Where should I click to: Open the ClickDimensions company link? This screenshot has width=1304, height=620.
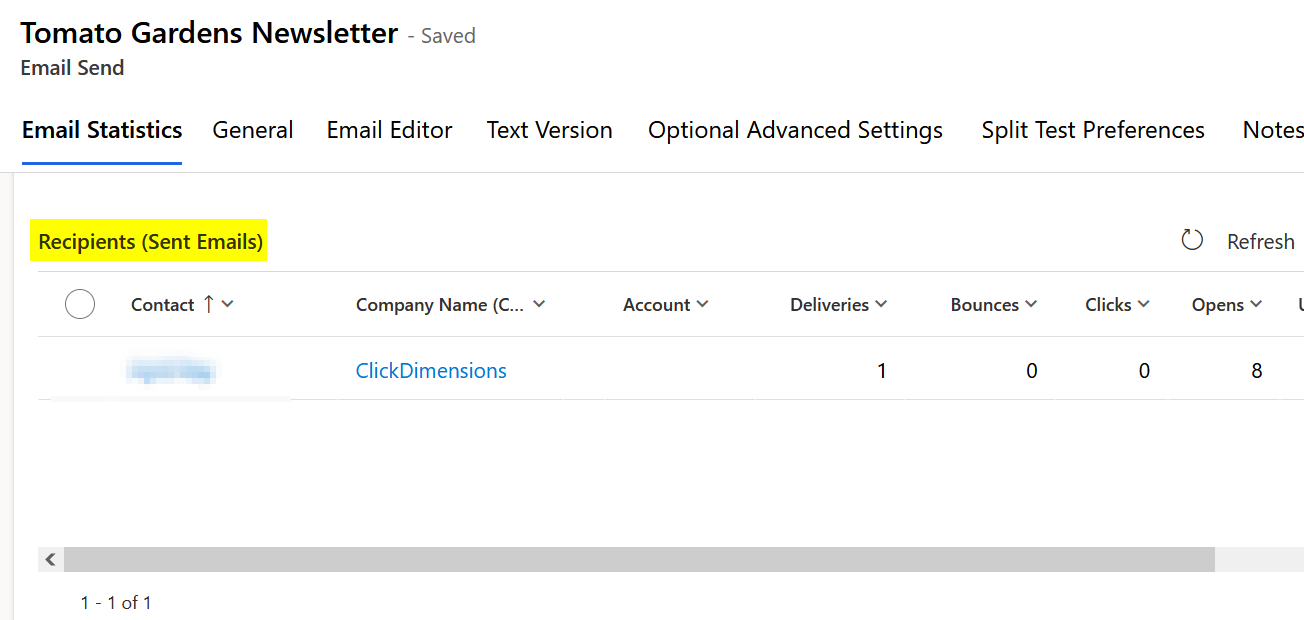431,371
